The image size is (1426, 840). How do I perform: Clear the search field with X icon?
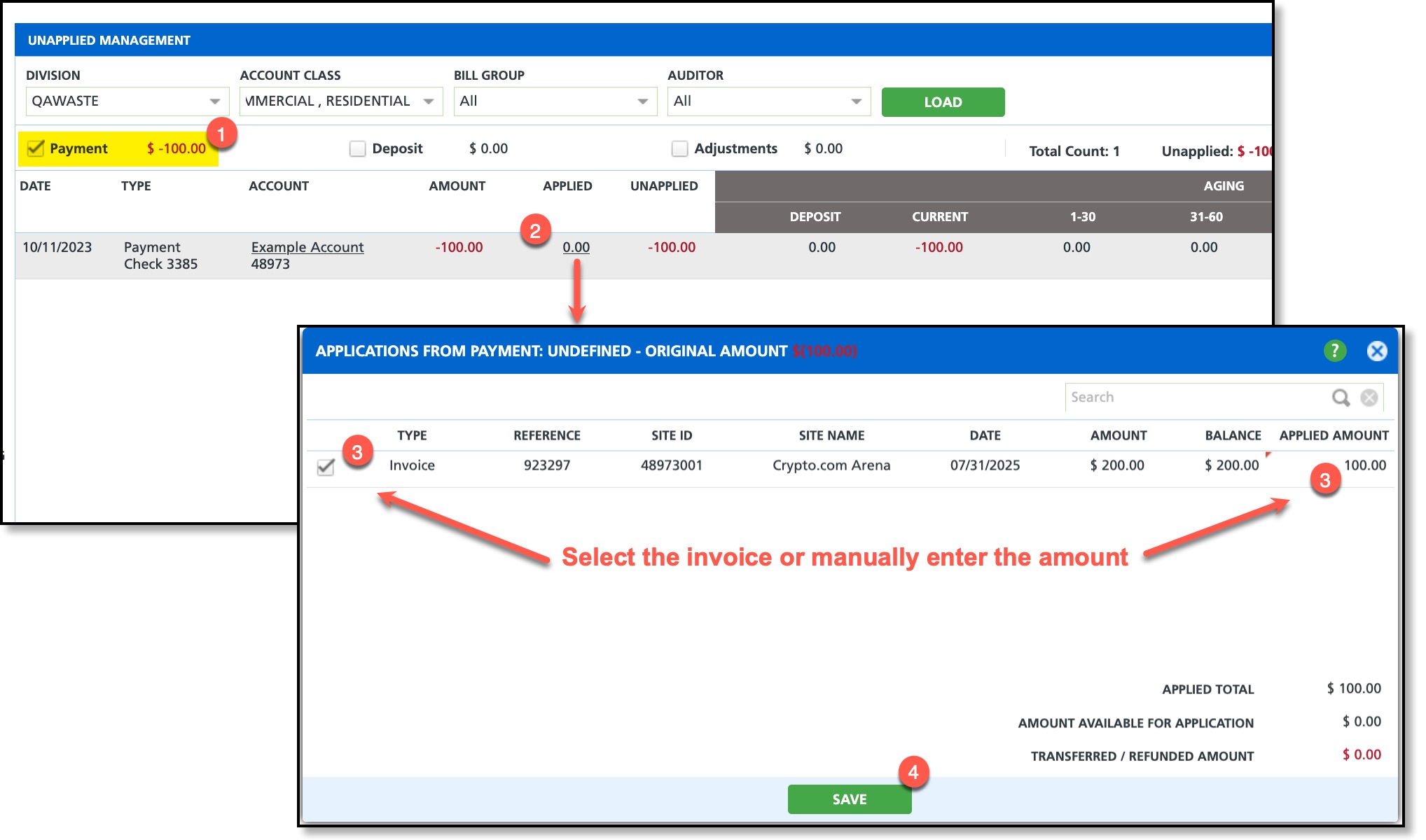click(1369, 398)
